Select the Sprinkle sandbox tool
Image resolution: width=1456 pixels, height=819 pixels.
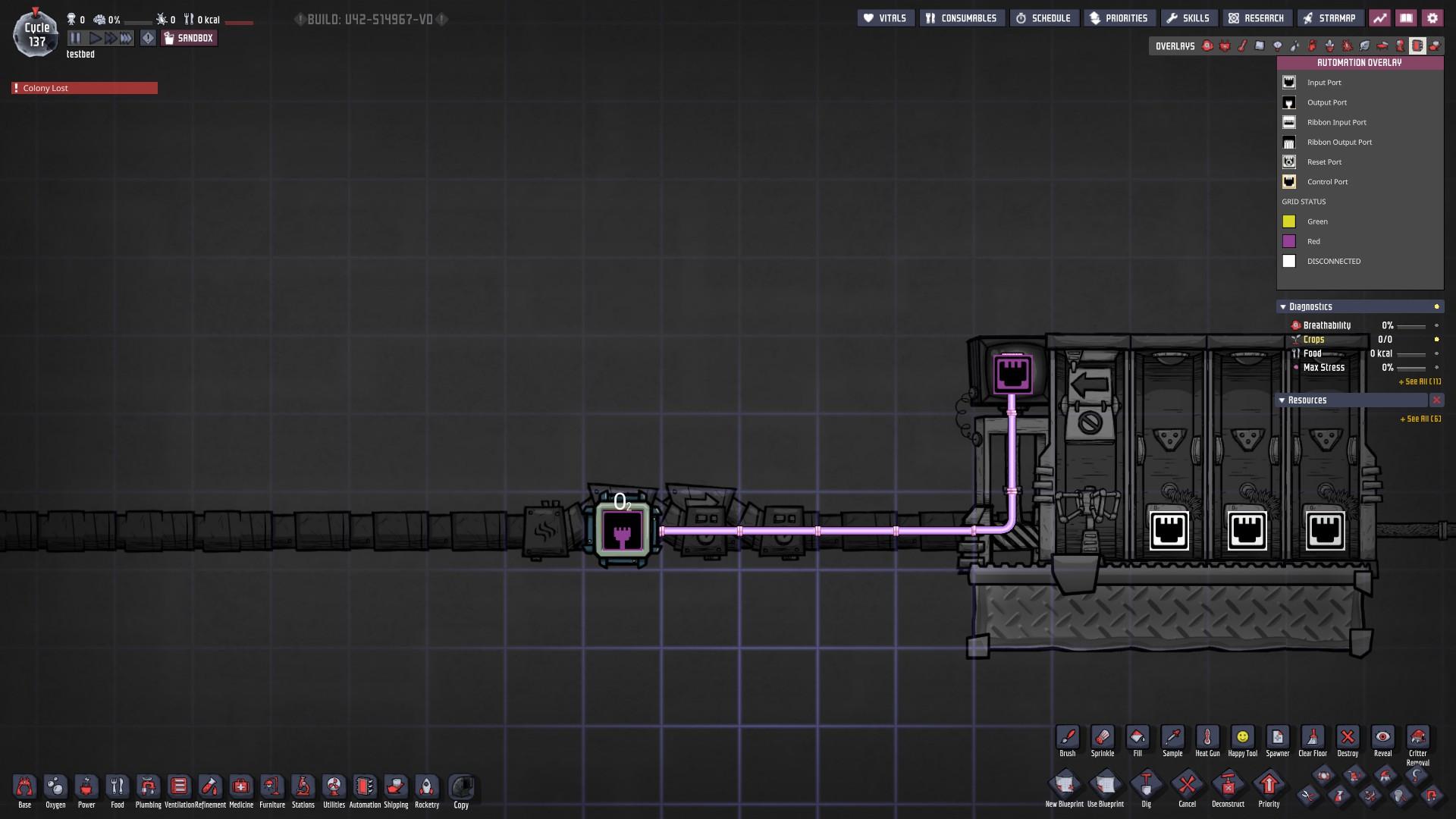(1102, 738)
